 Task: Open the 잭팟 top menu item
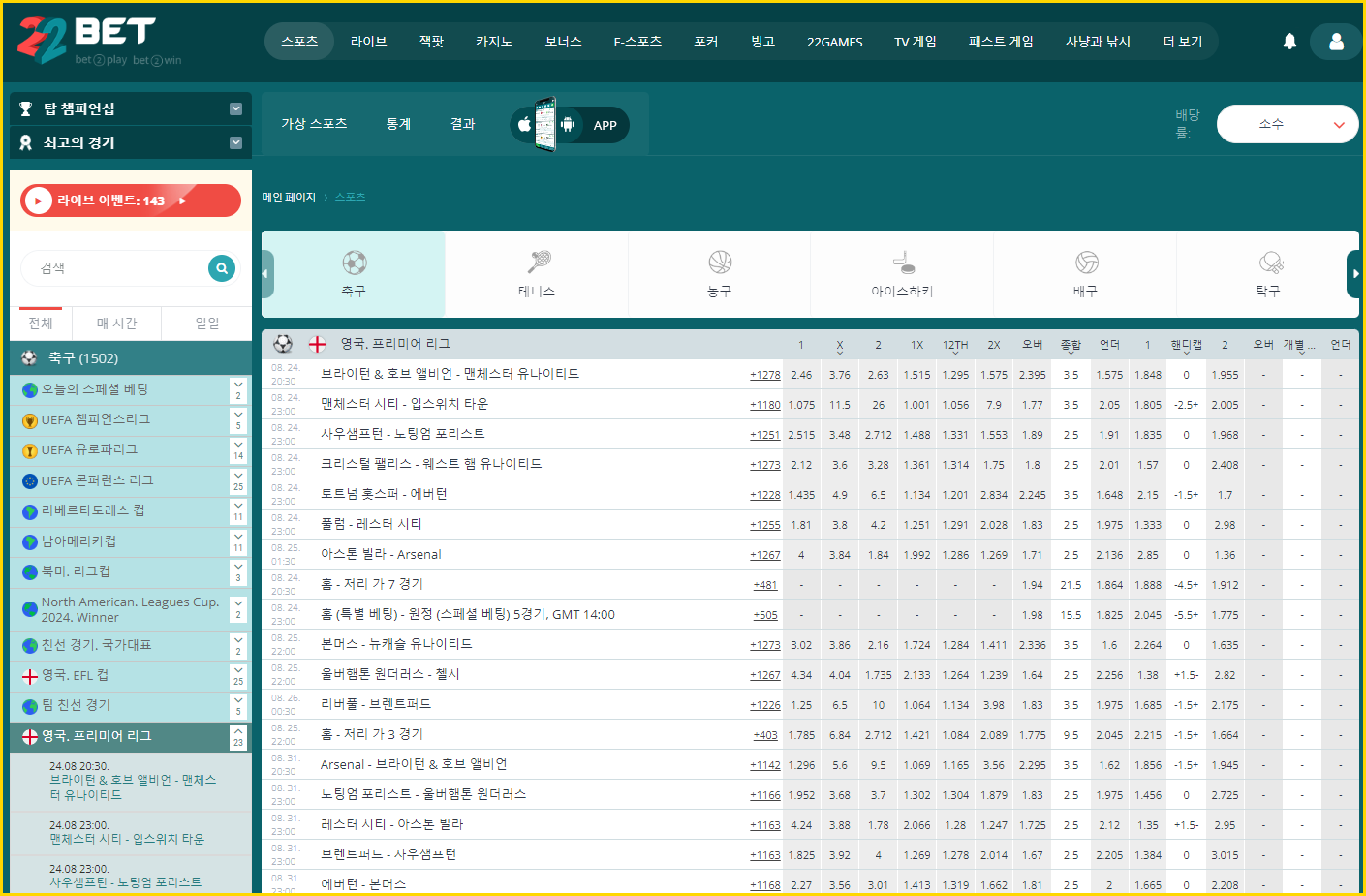tap(431, 42)
